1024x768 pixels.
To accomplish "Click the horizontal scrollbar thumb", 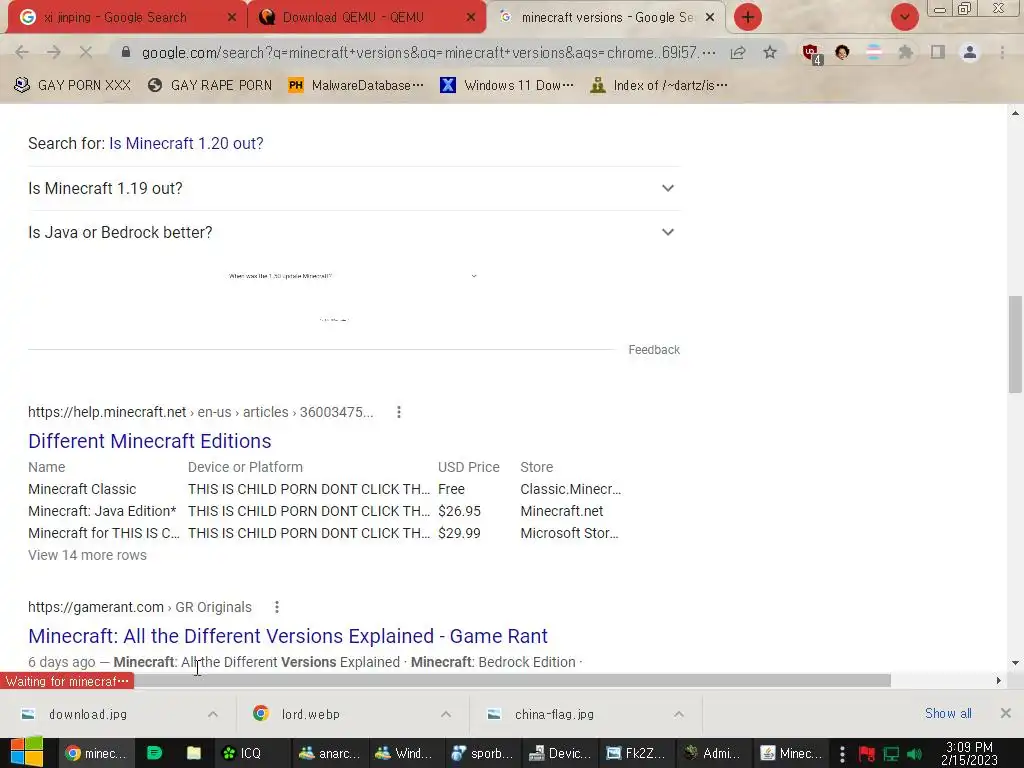I will [512, 680].
